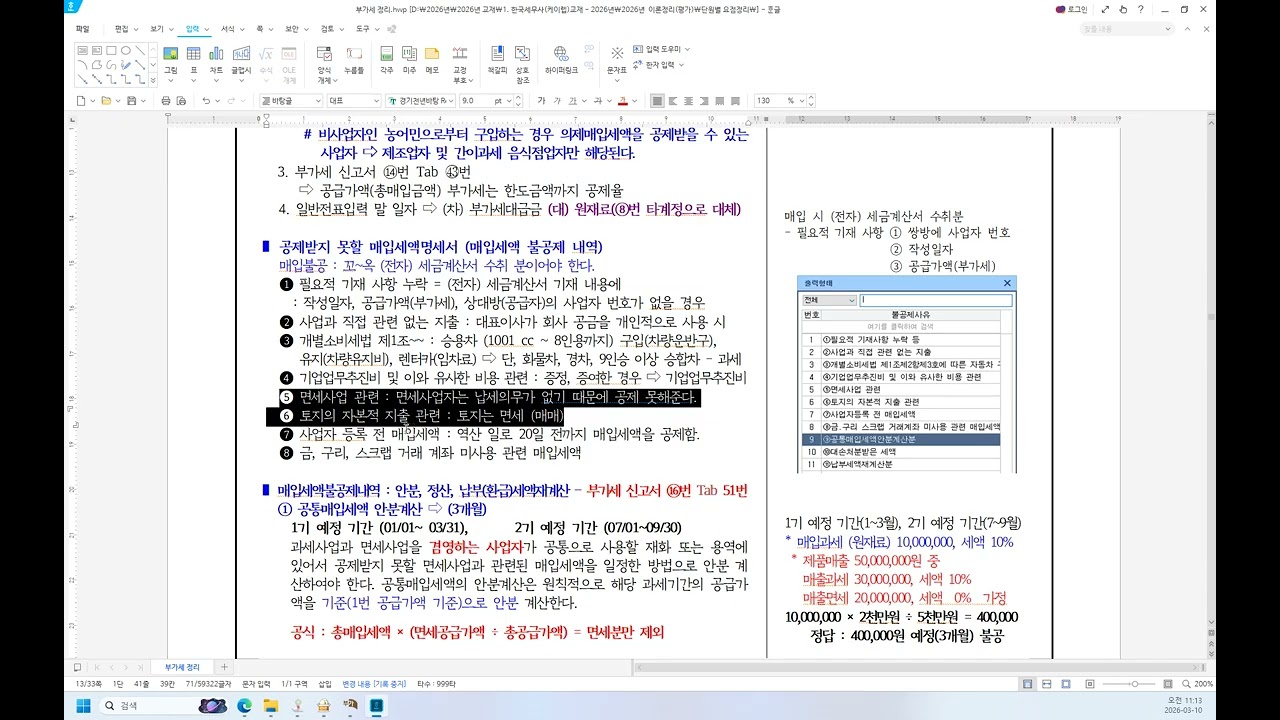The height and width of the screenshot is (720, 1280).
Task: Open the 파일 menu
Action: tap(82, 29)
